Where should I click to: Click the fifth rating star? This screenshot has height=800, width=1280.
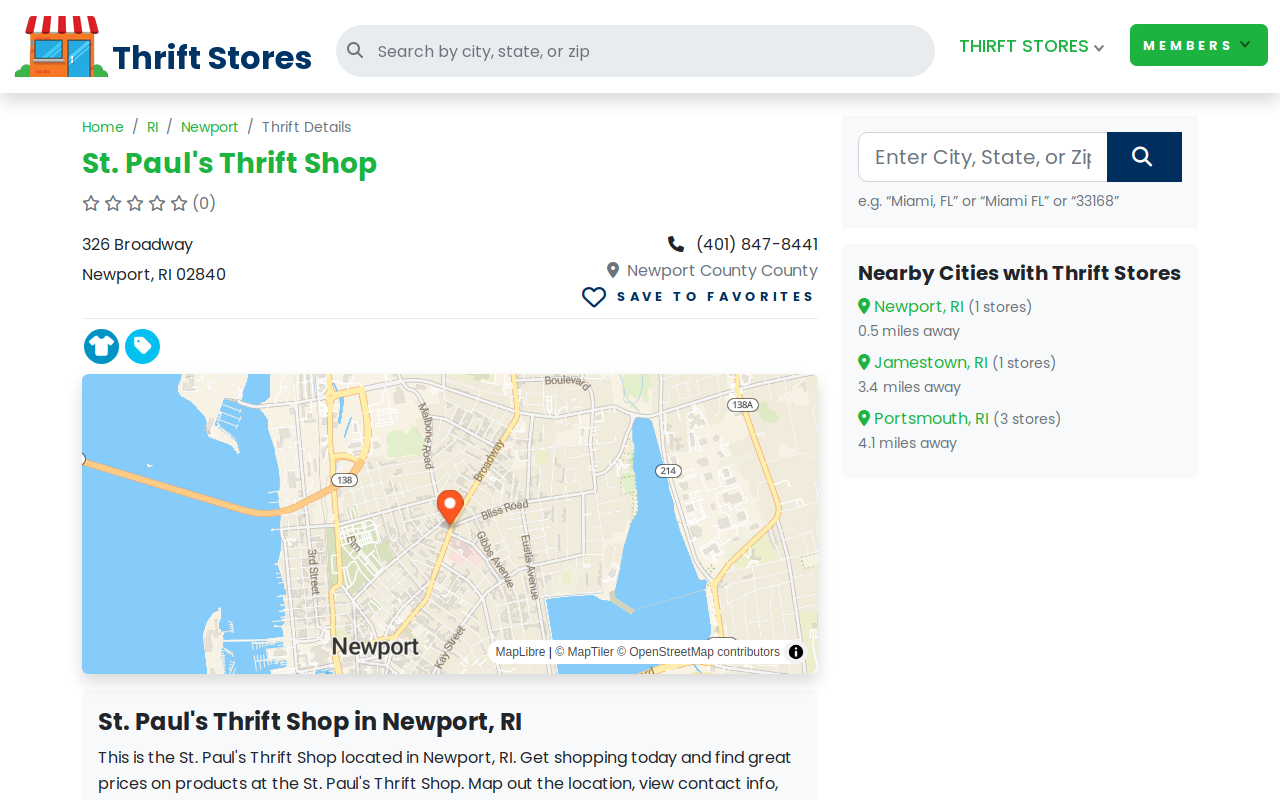[x=179, y=203]
